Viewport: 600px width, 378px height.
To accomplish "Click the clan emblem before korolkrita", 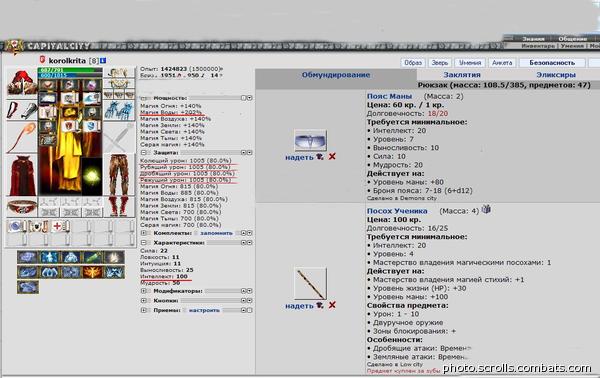I will click(x=42, y=60).
